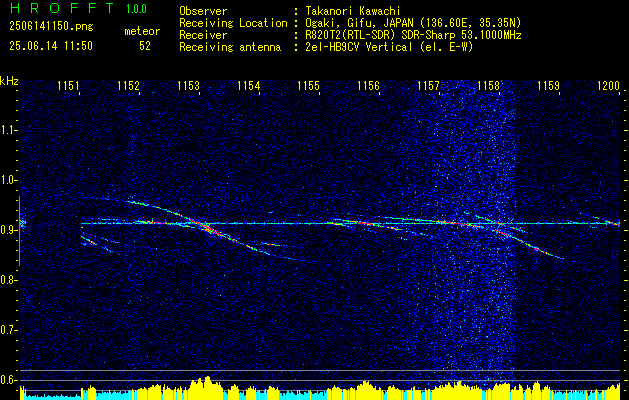
Task: Click the HROFFT program title
Action: (62, 8)
